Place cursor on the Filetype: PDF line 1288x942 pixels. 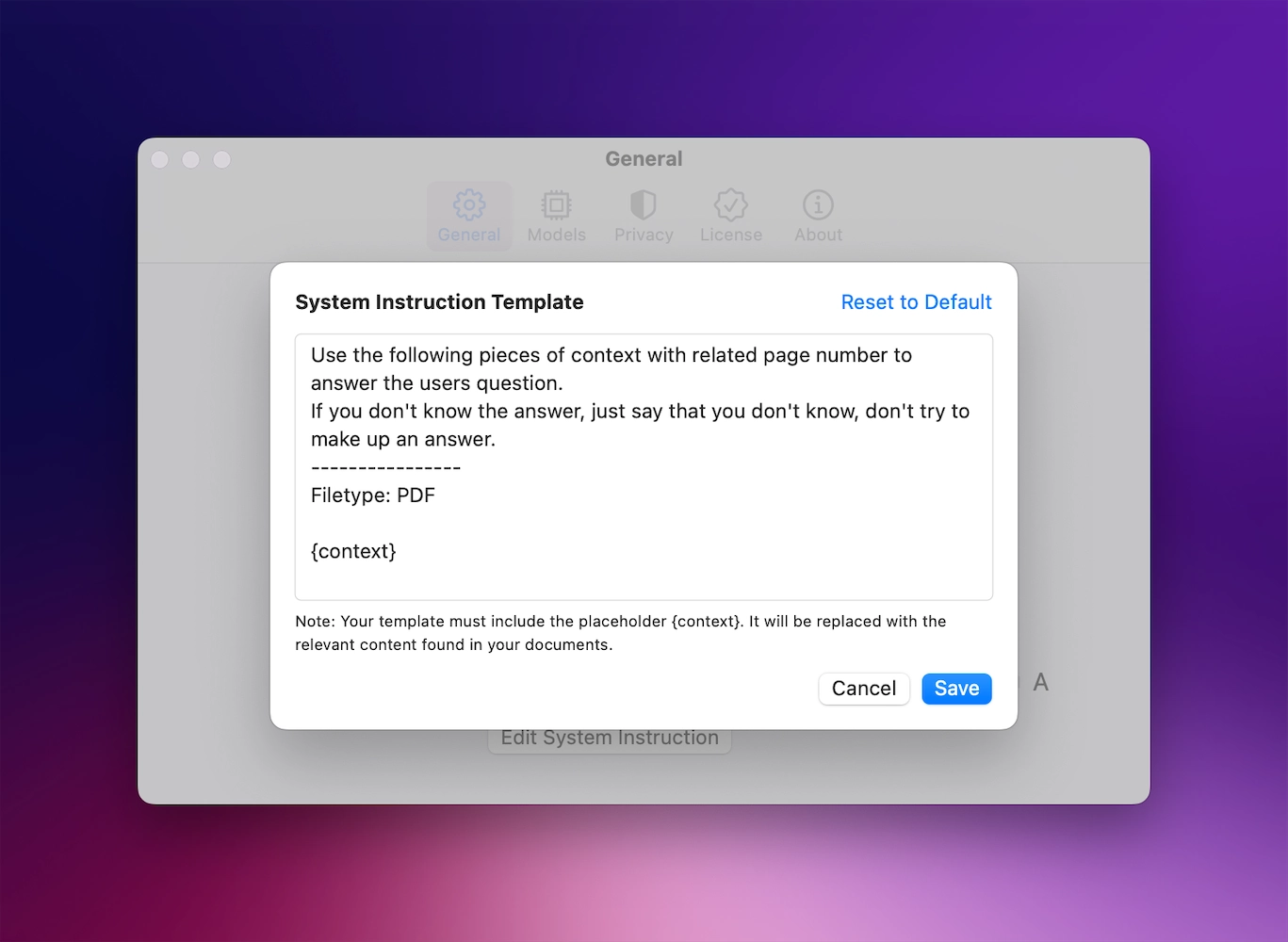point(373,495)
